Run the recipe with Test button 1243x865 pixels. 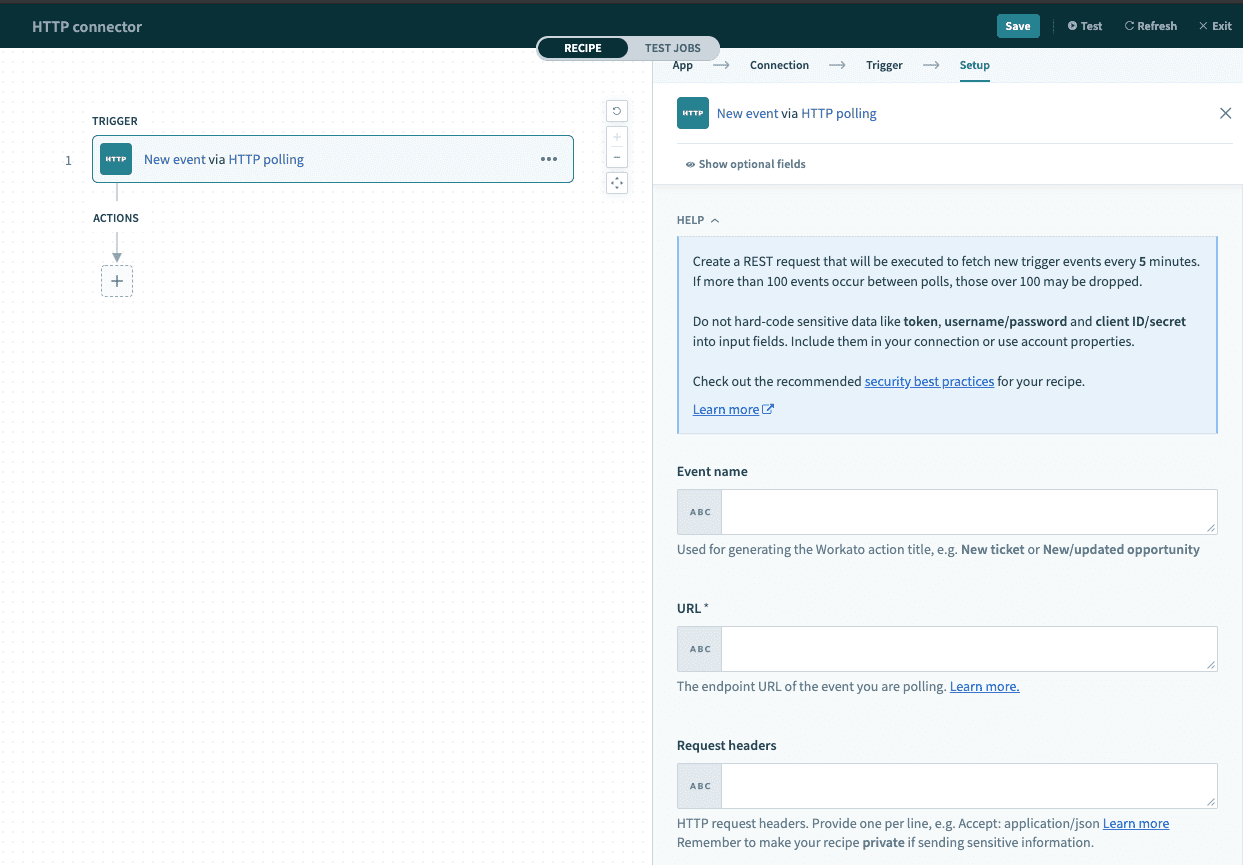pos(1084,26)
